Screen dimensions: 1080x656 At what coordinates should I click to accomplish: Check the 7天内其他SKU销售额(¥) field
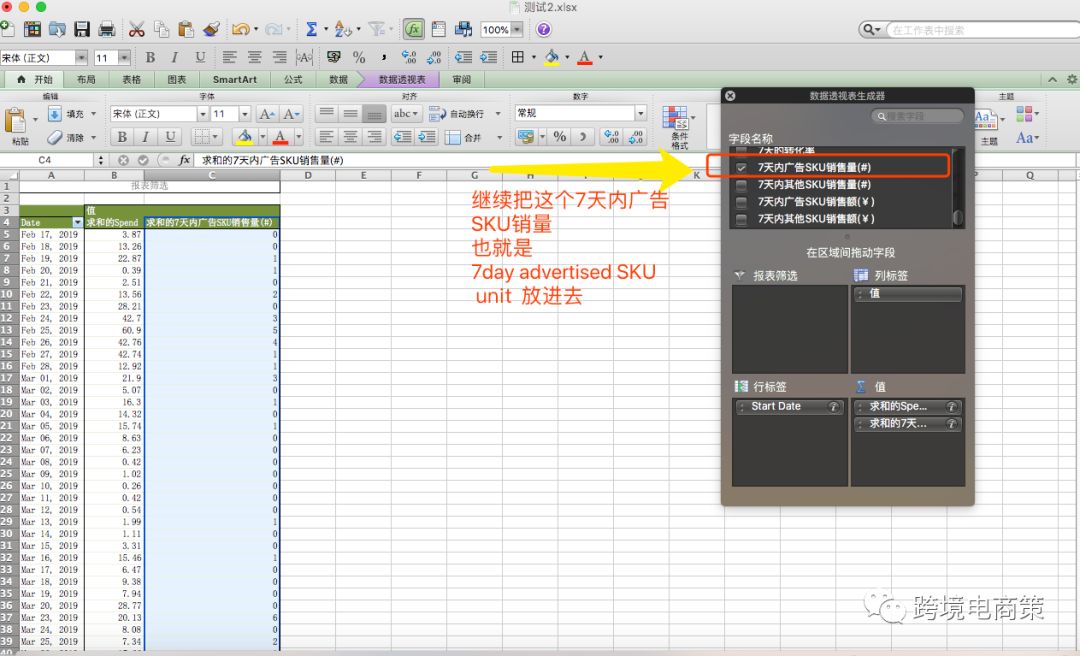(741, 219)
